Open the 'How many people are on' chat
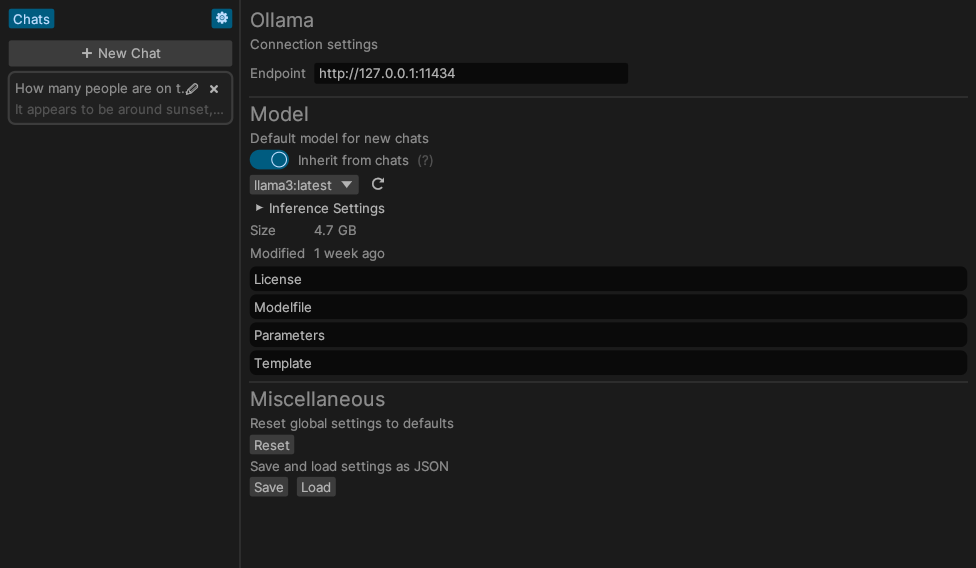The width and height of the screenshot is (976, 568). pos(120,98)
